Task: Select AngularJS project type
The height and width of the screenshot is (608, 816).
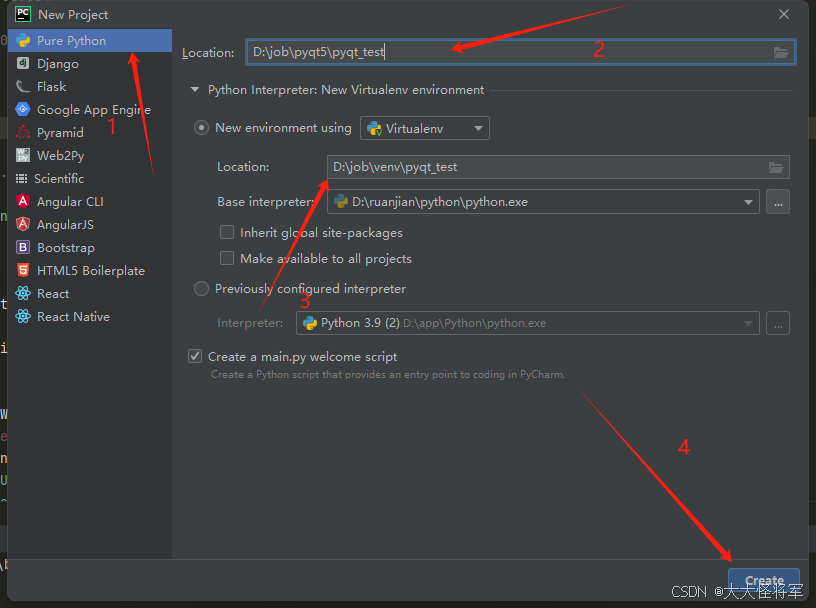Action: (90, 224)
